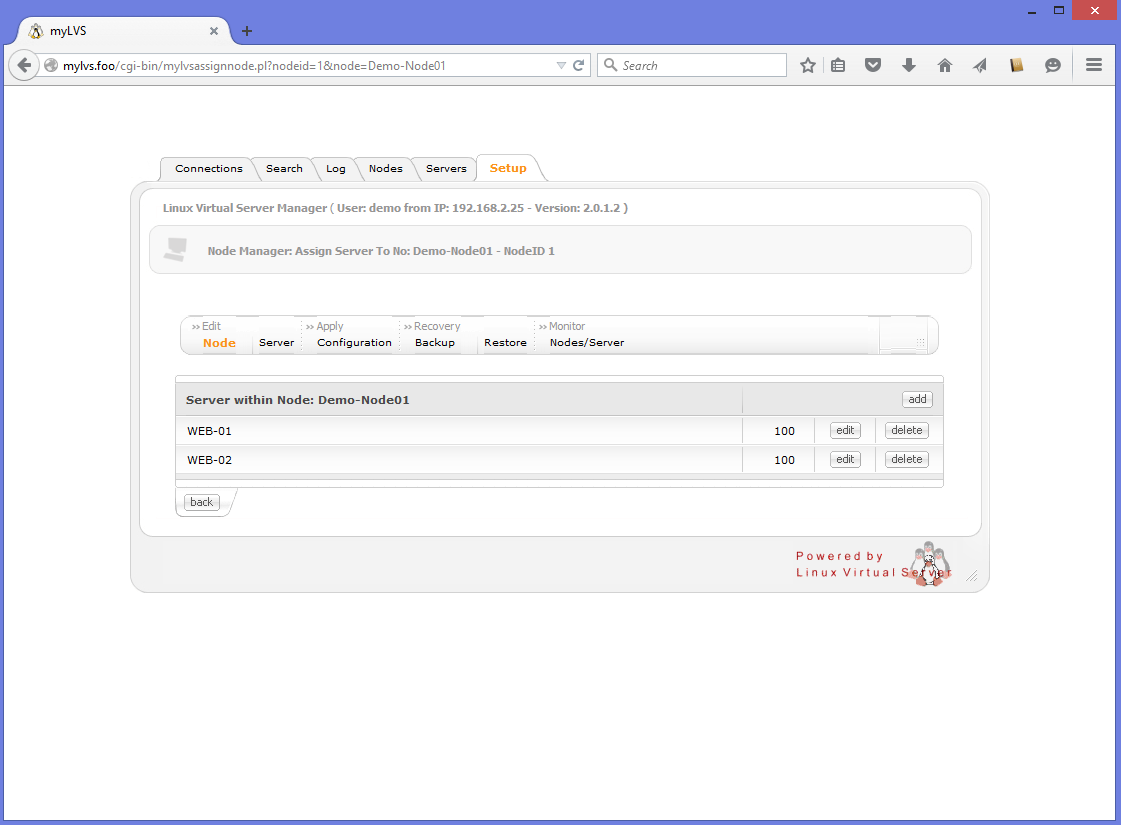The width and height of the screenshot is (1121, 825).
Task: Delete the WEB-02 server
Action: tap(906, 459)
